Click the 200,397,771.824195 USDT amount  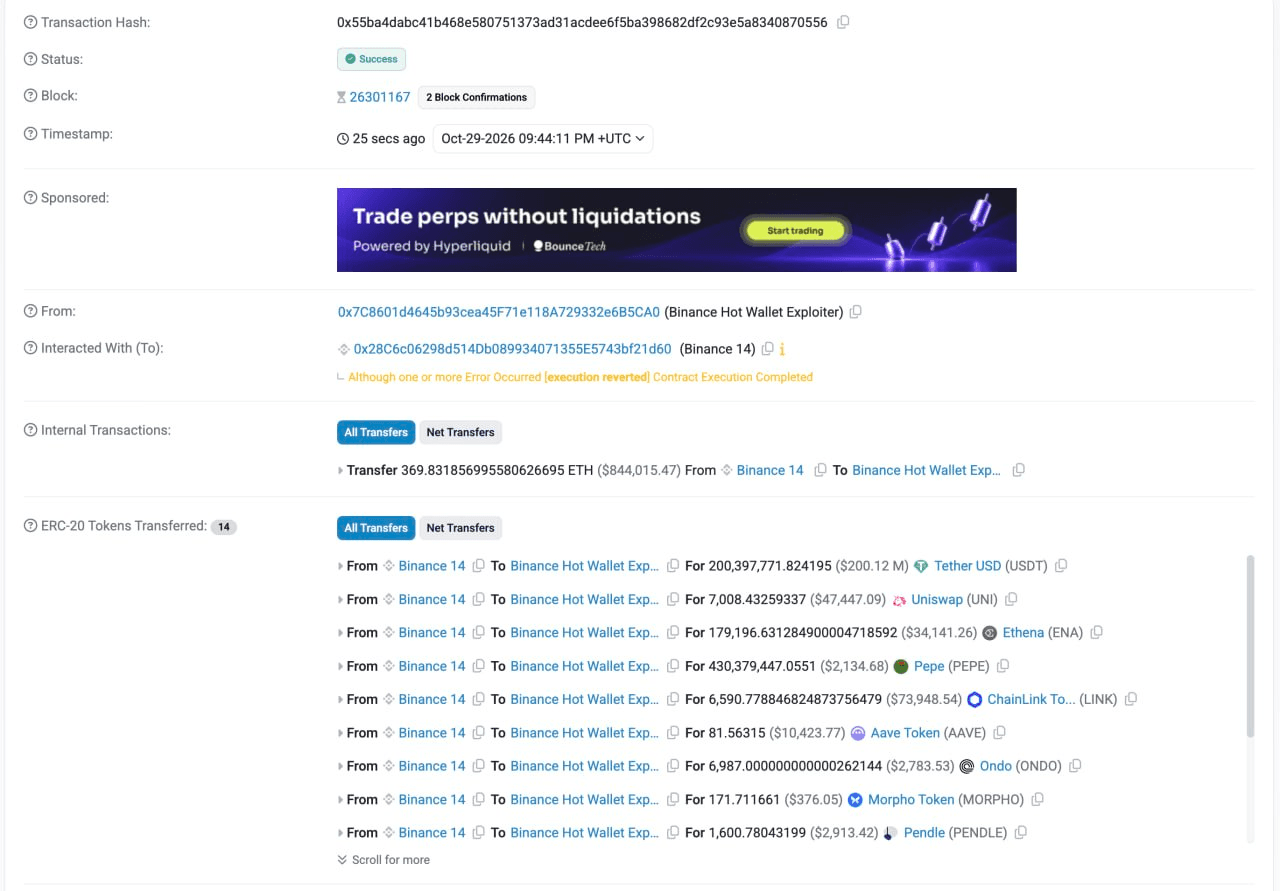tap(771, 566)
